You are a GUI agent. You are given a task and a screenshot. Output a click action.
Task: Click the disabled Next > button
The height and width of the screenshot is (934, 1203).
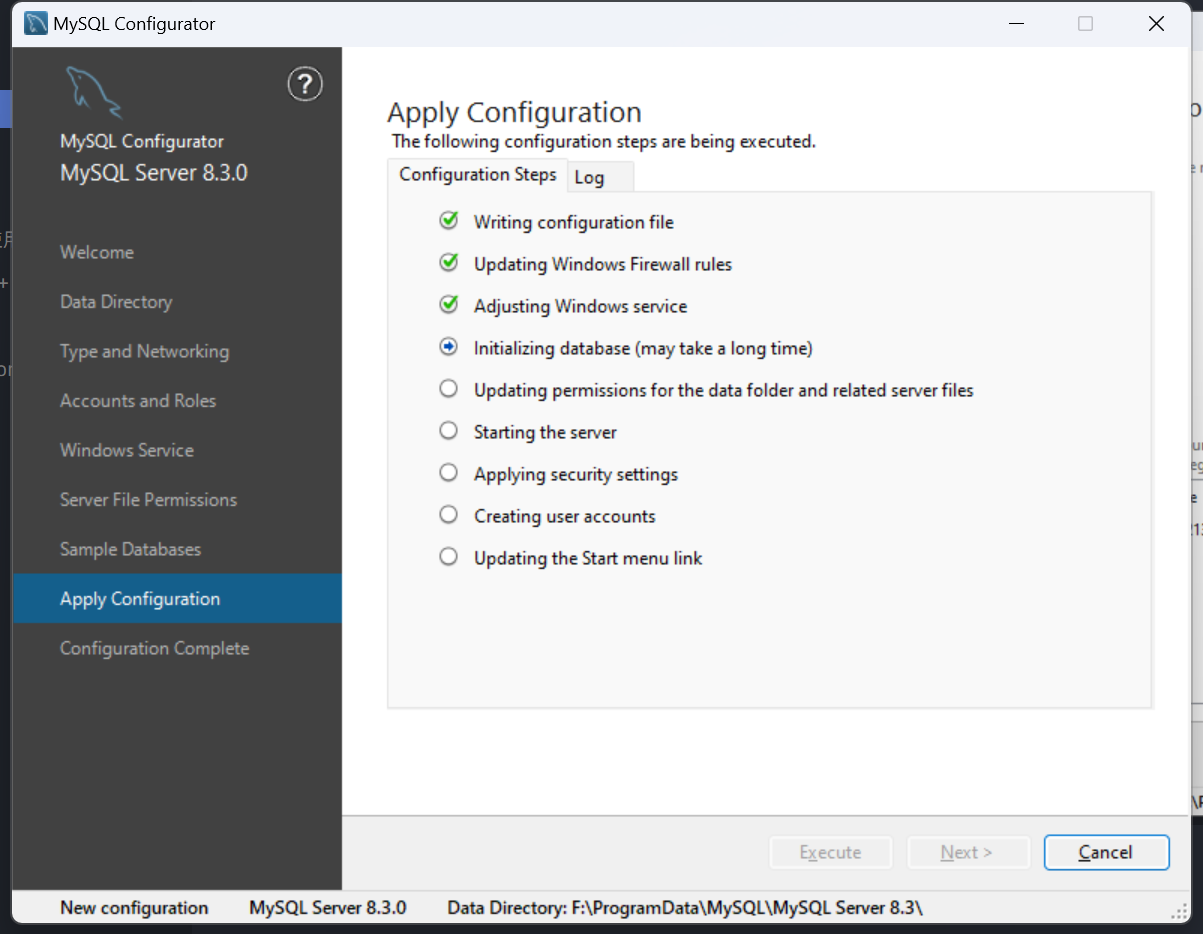[967, 852]
